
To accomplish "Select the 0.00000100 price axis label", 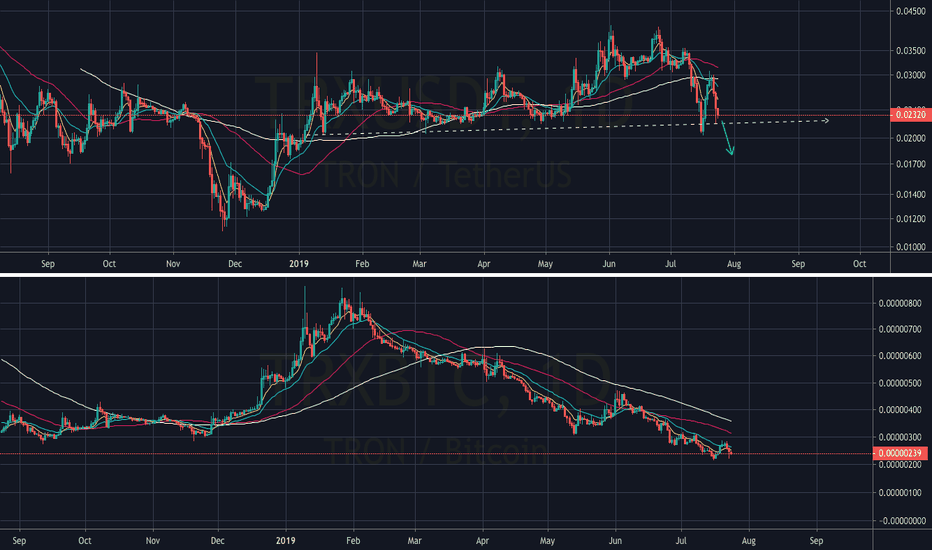I will point(900,492).
